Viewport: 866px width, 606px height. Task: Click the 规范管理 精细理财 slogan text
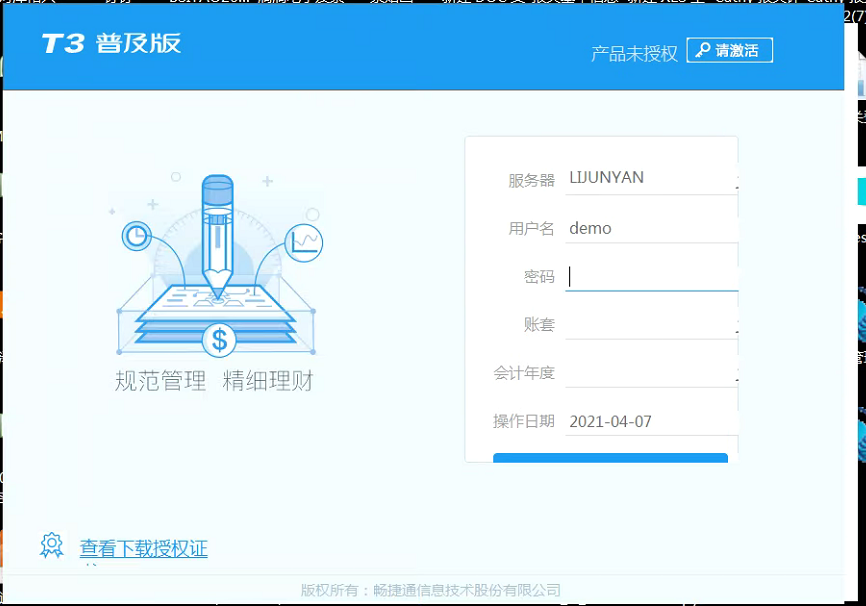pos(214,381)
